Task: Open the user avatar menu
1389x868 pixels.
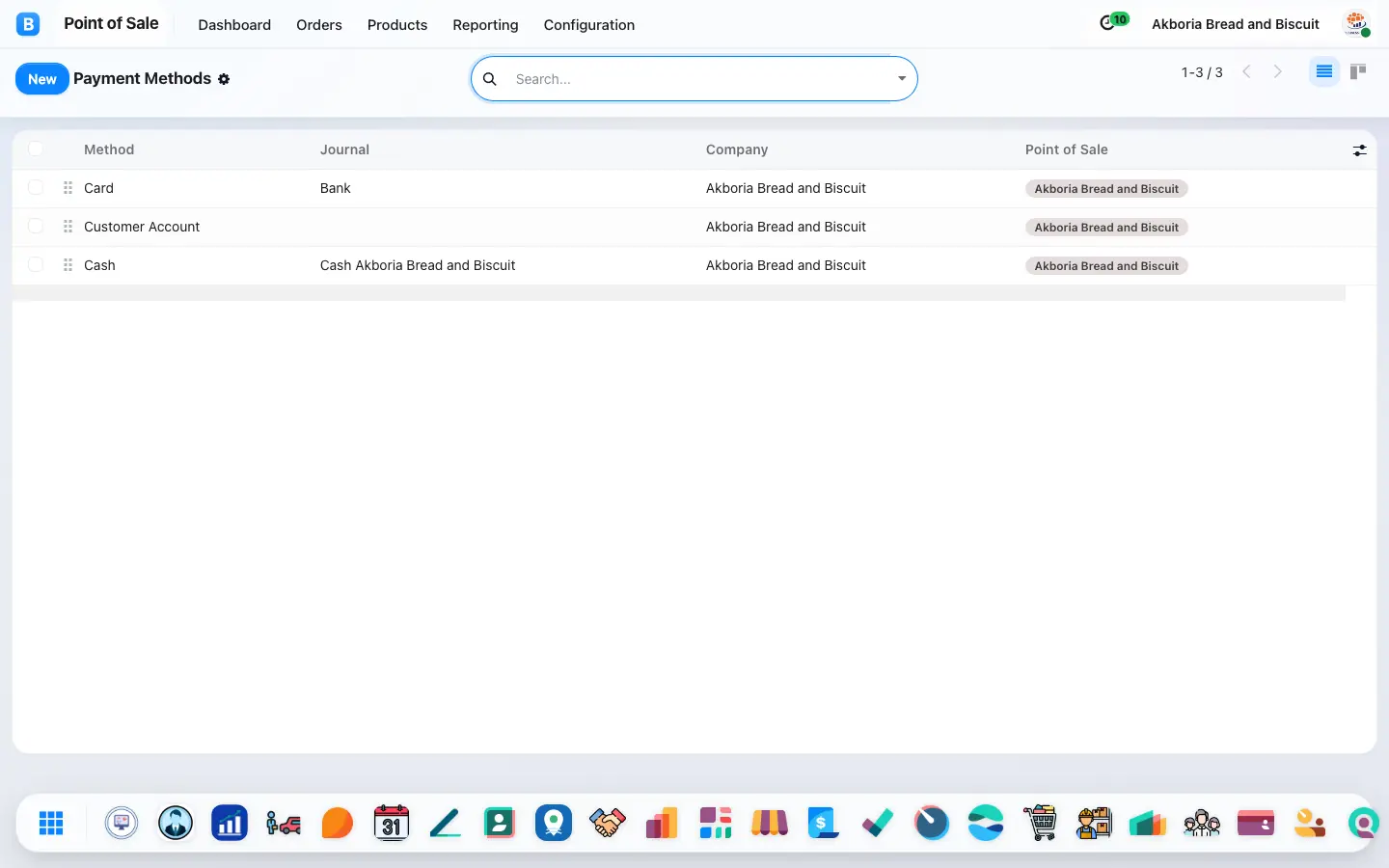Action: 1356,24
